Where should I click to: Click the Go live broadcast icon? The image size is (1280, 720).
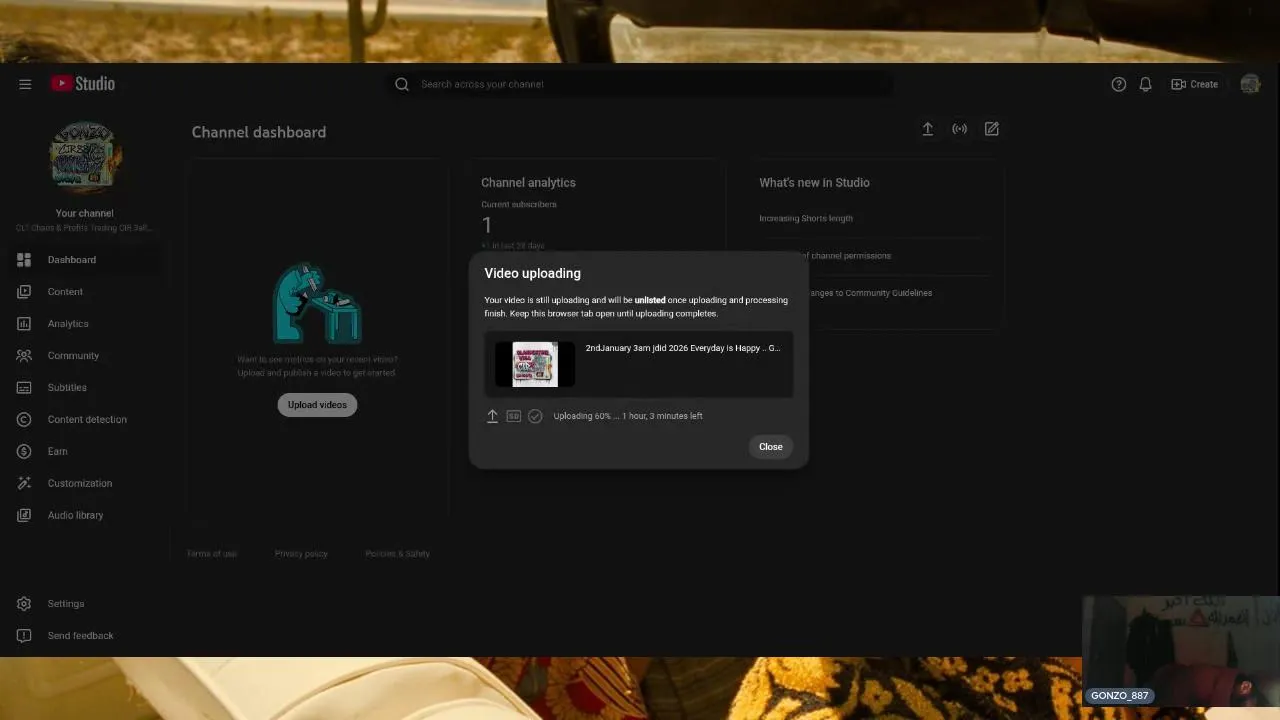point(960,129)
